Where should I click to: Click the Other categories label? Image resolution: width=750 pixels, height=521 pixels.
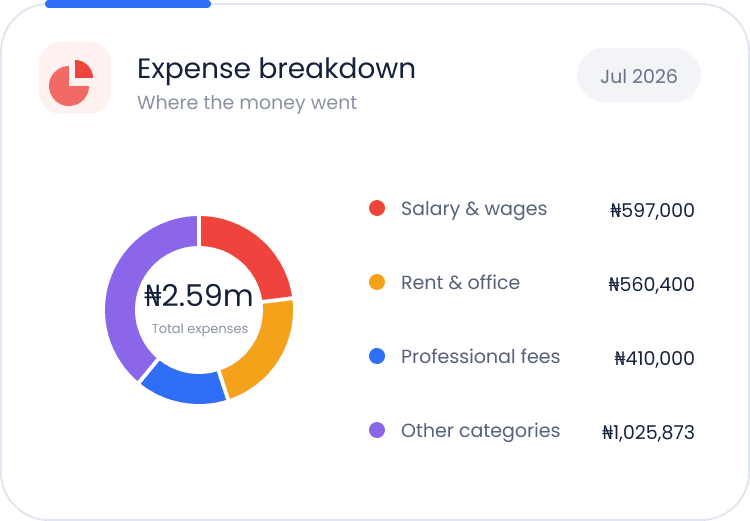(x=480, y=431)
